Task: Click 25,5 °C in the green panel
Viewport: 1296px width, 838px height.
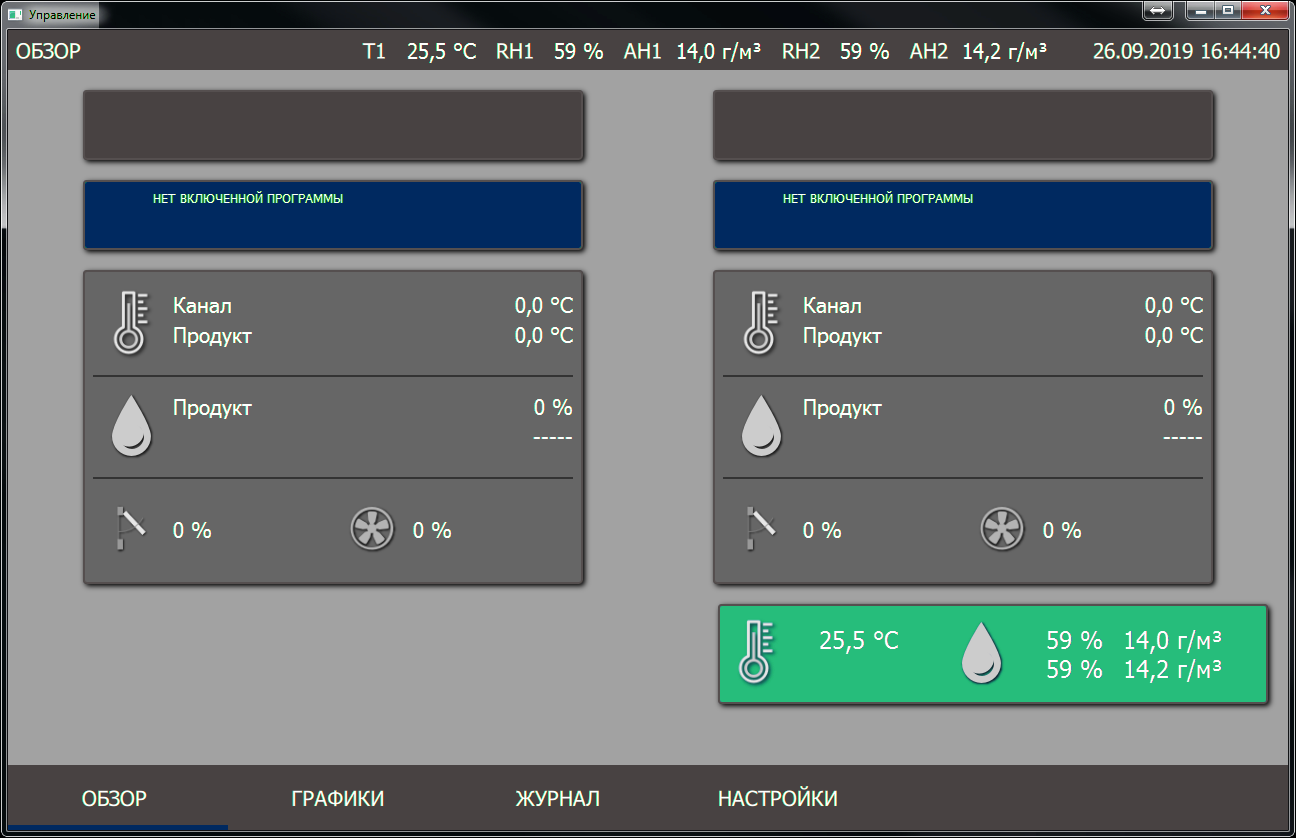Action: [x=859, y=641]
